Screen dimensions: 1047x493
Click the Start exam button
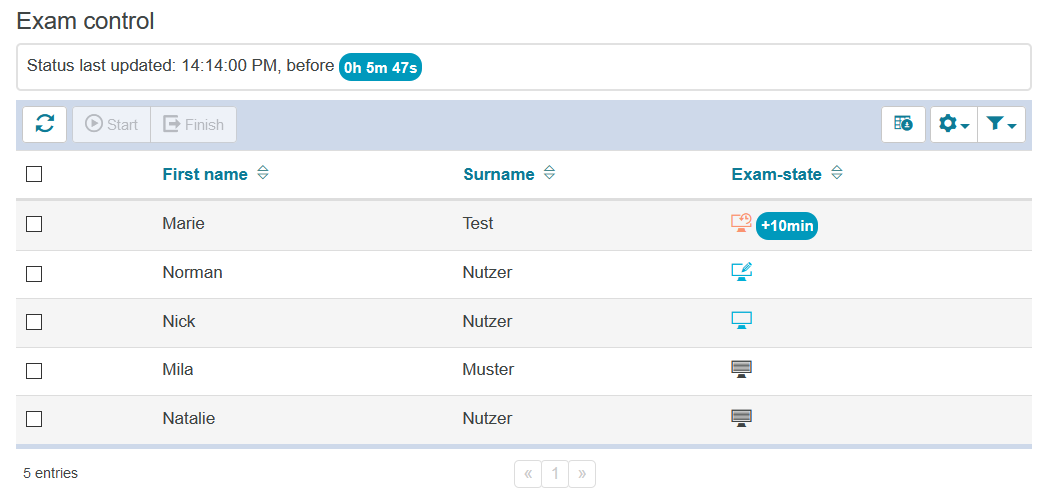click(112, 124)
